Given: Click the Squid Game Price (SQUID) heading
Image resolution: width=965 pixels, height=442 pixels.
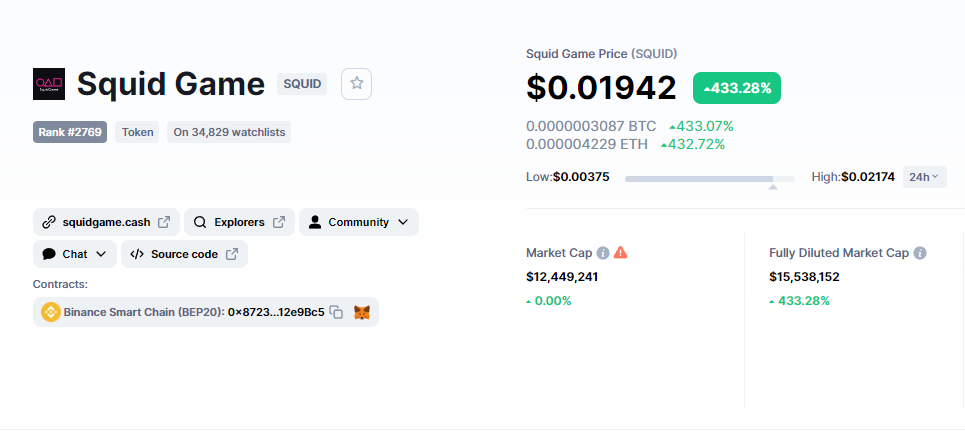Looking at the screenshot, I should pyautogui.click(x=601, y=54).
